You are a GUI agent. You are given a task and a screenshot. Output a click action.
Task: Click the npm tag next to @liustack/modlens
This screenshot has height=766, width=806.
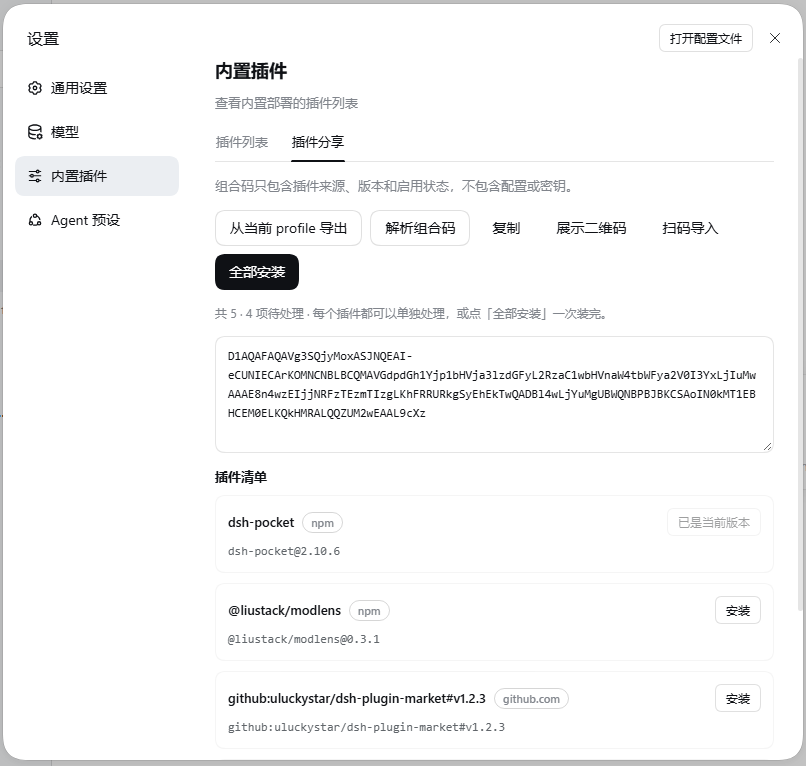tap(369, 611)
